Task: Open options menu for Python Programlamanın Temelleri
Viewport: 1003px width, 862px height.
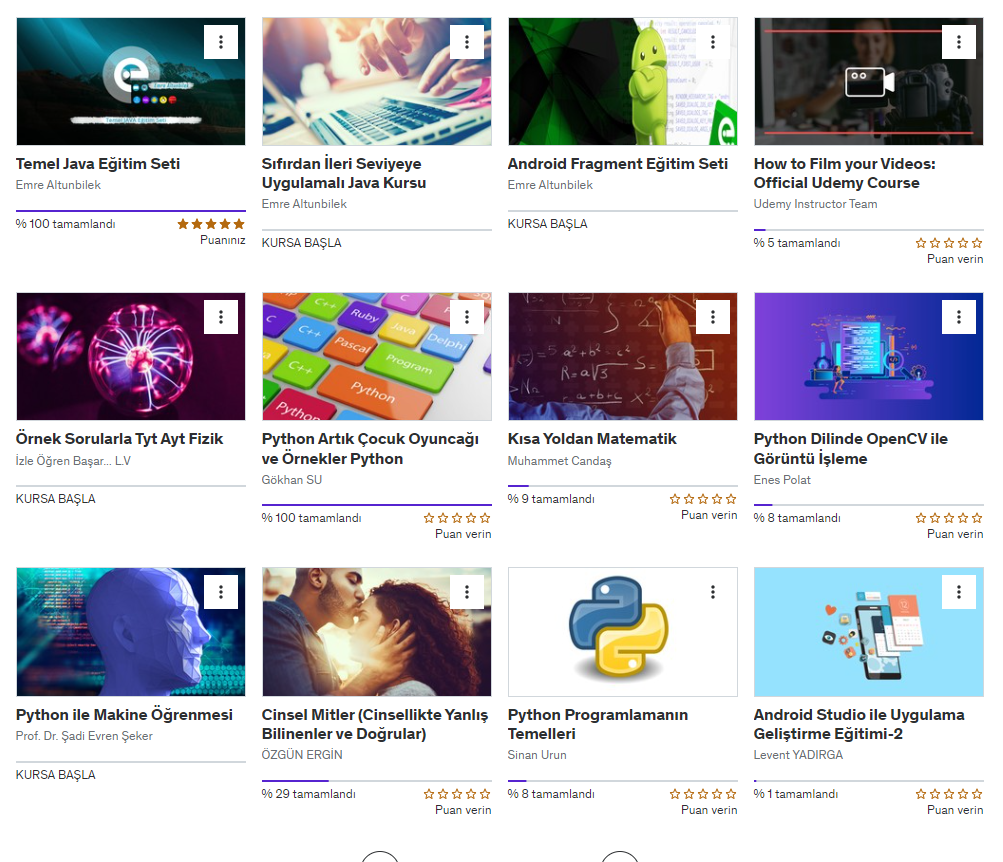Action: [x=713, y=592]
